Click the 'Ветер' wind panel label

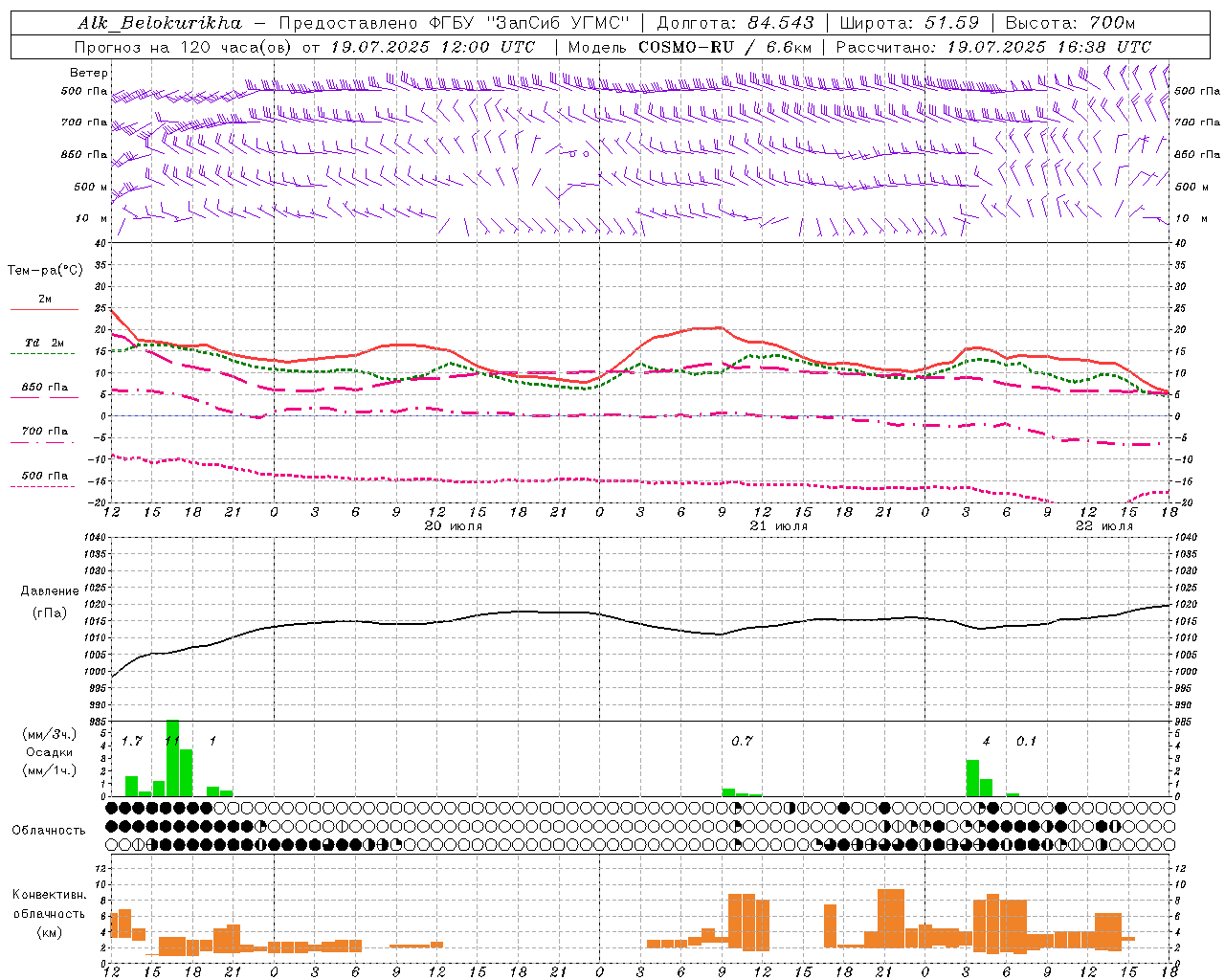[x=89, y=73]
